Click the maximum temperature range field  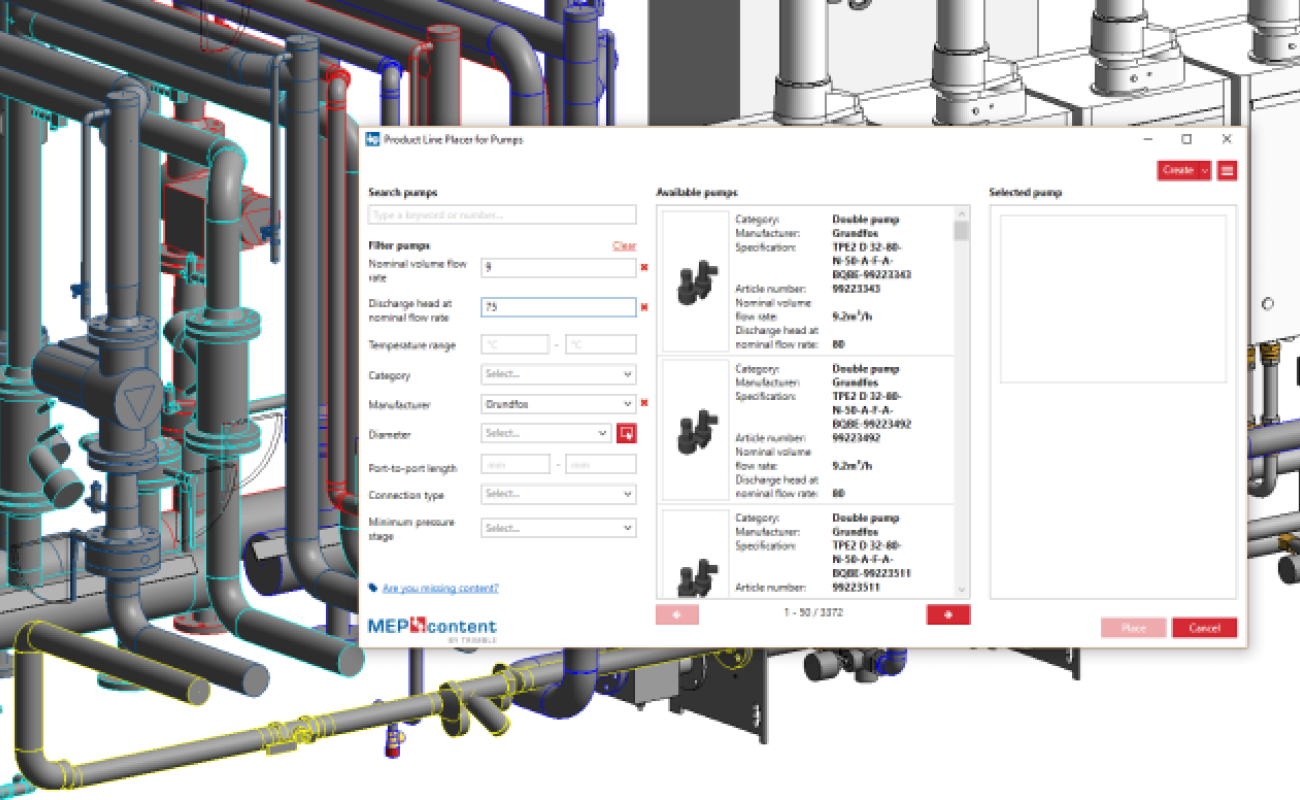[601, 345]
